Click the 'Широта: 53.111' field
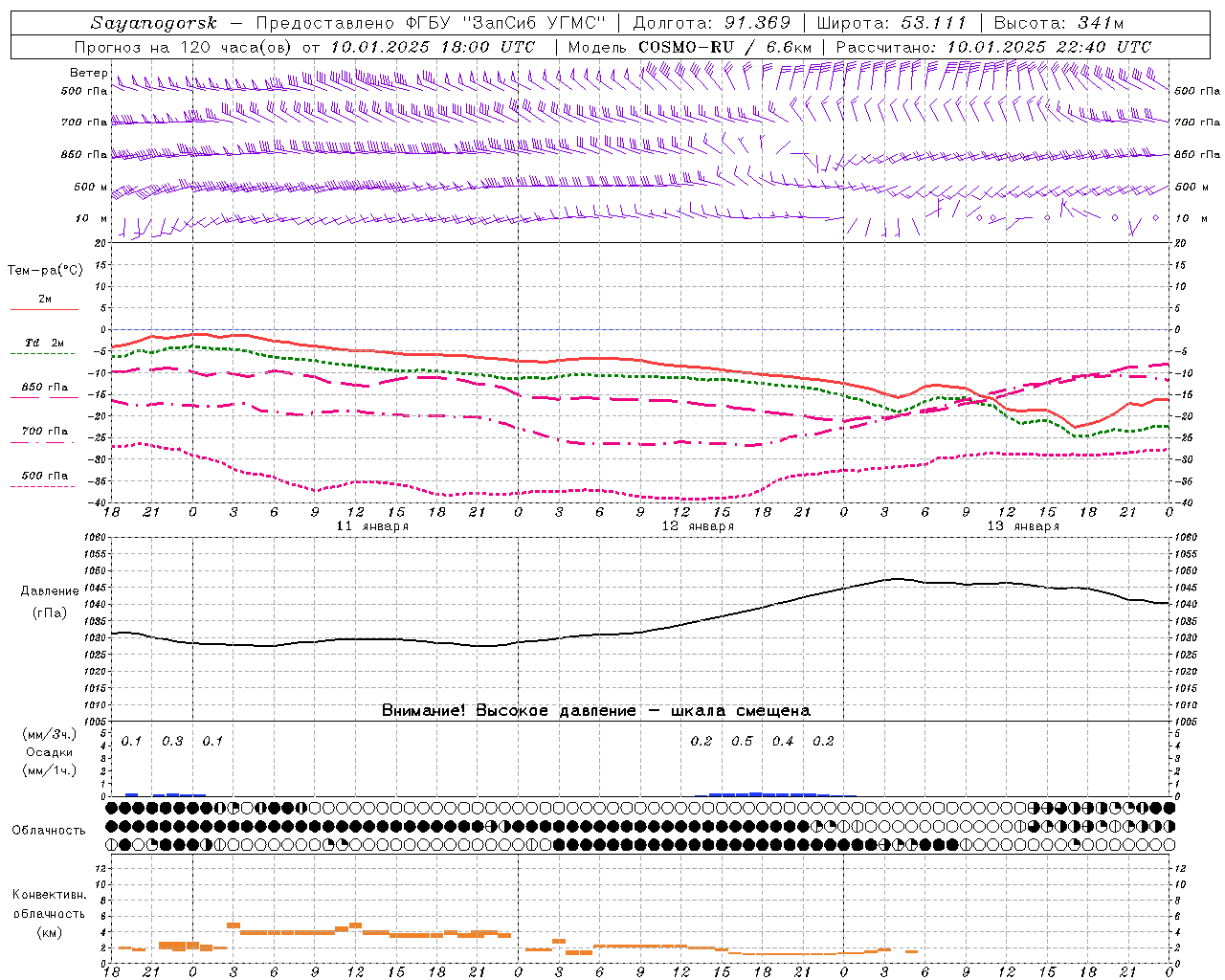 [892, 23]
